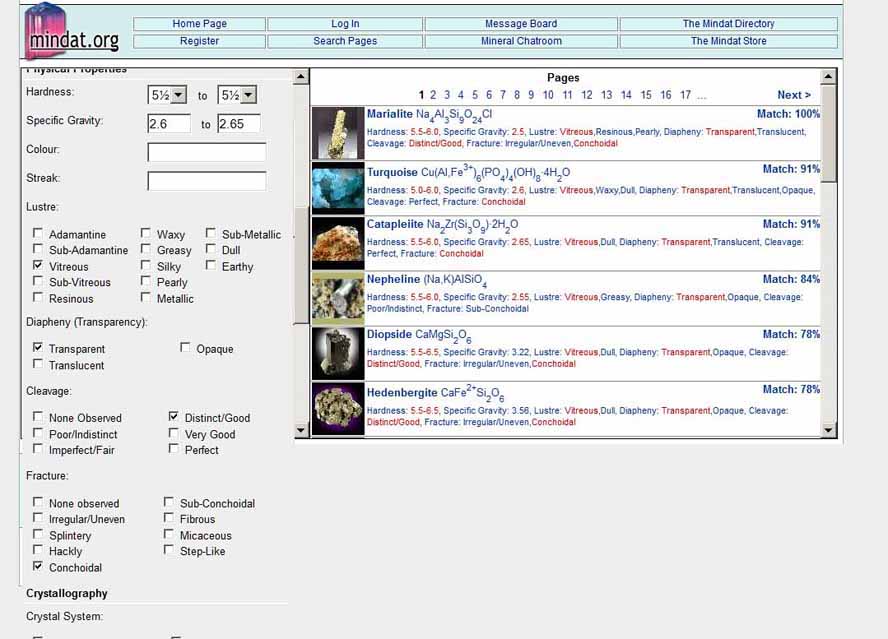Open the Turquoise mineral thumbnail

[x=338, y=188]
